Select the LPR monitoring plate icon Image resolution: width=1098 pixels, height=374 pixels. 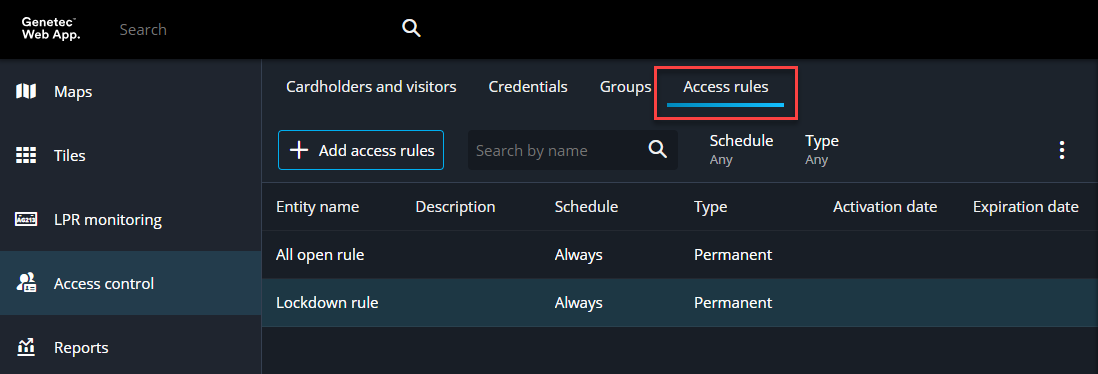pos(26,220)
